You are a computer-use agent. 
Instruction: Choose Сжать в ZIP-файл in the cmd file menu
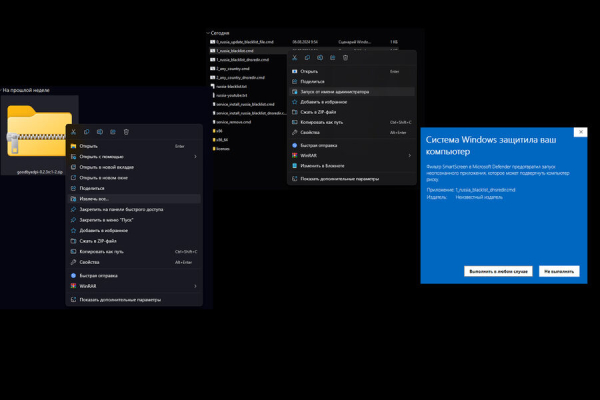point(352,112)
